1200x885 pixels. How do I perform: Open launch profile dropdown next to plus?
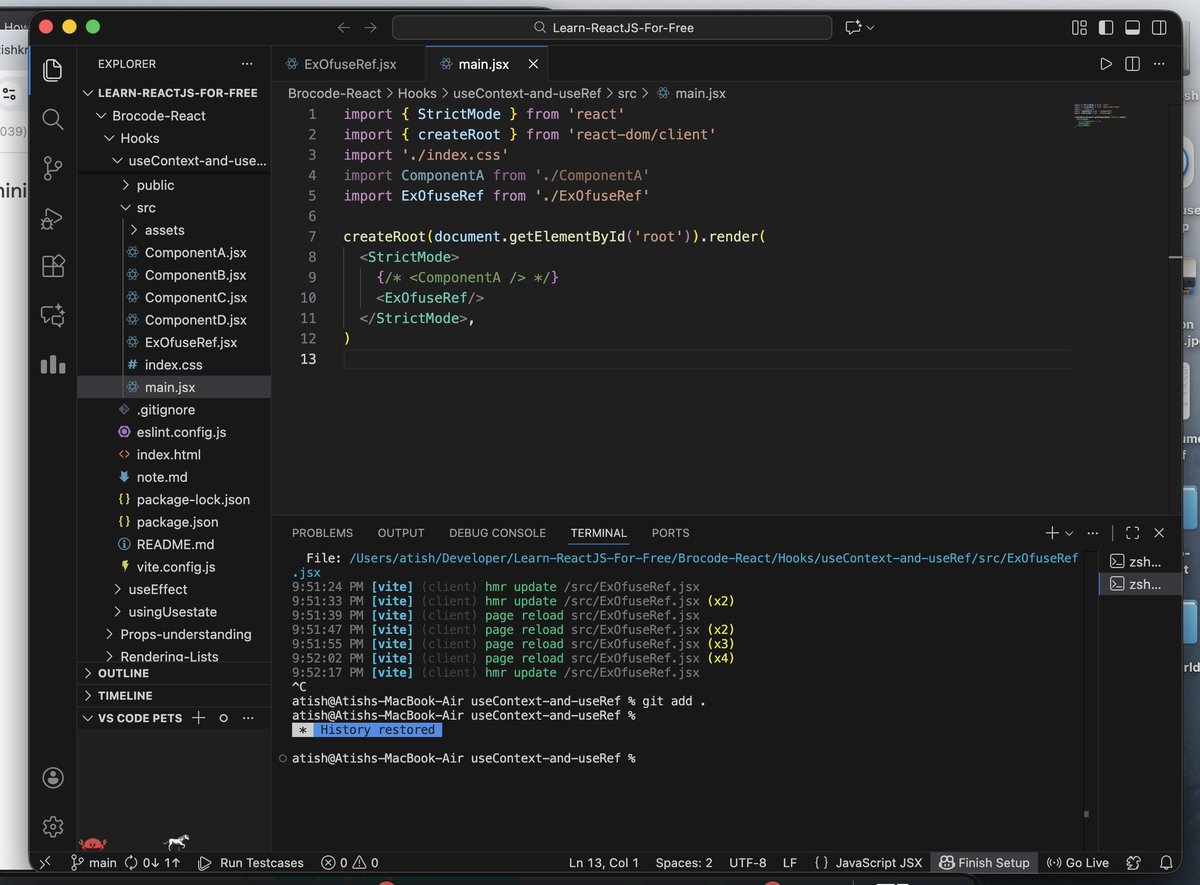[x=1069, y=533]
